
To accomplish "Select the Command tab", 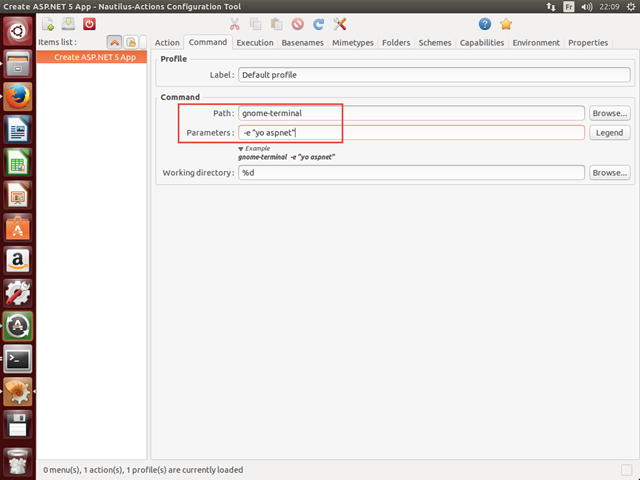I will [208, 42].
